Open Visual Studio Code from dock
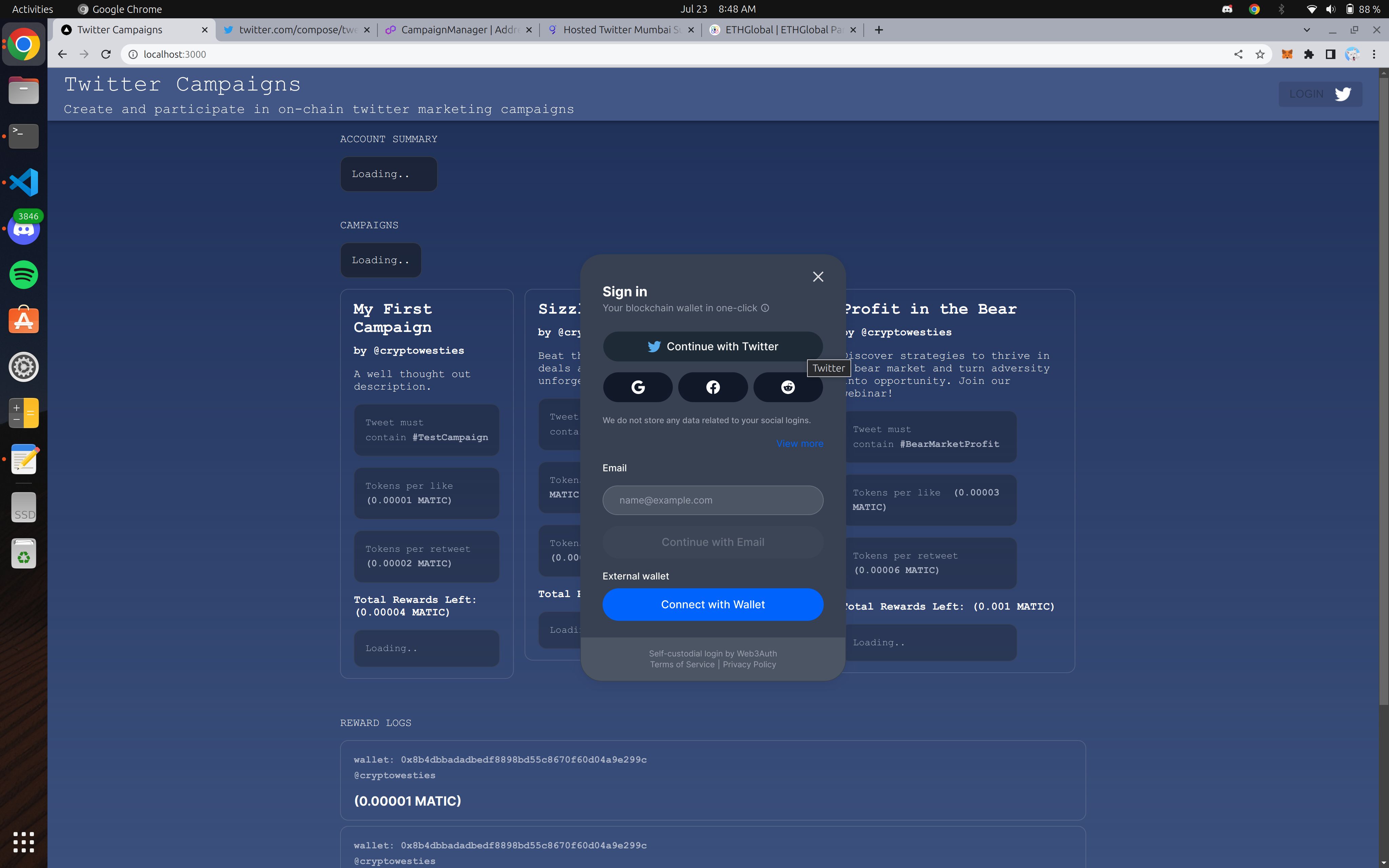This screenshot has width=1389, height=868. [23, 182]
